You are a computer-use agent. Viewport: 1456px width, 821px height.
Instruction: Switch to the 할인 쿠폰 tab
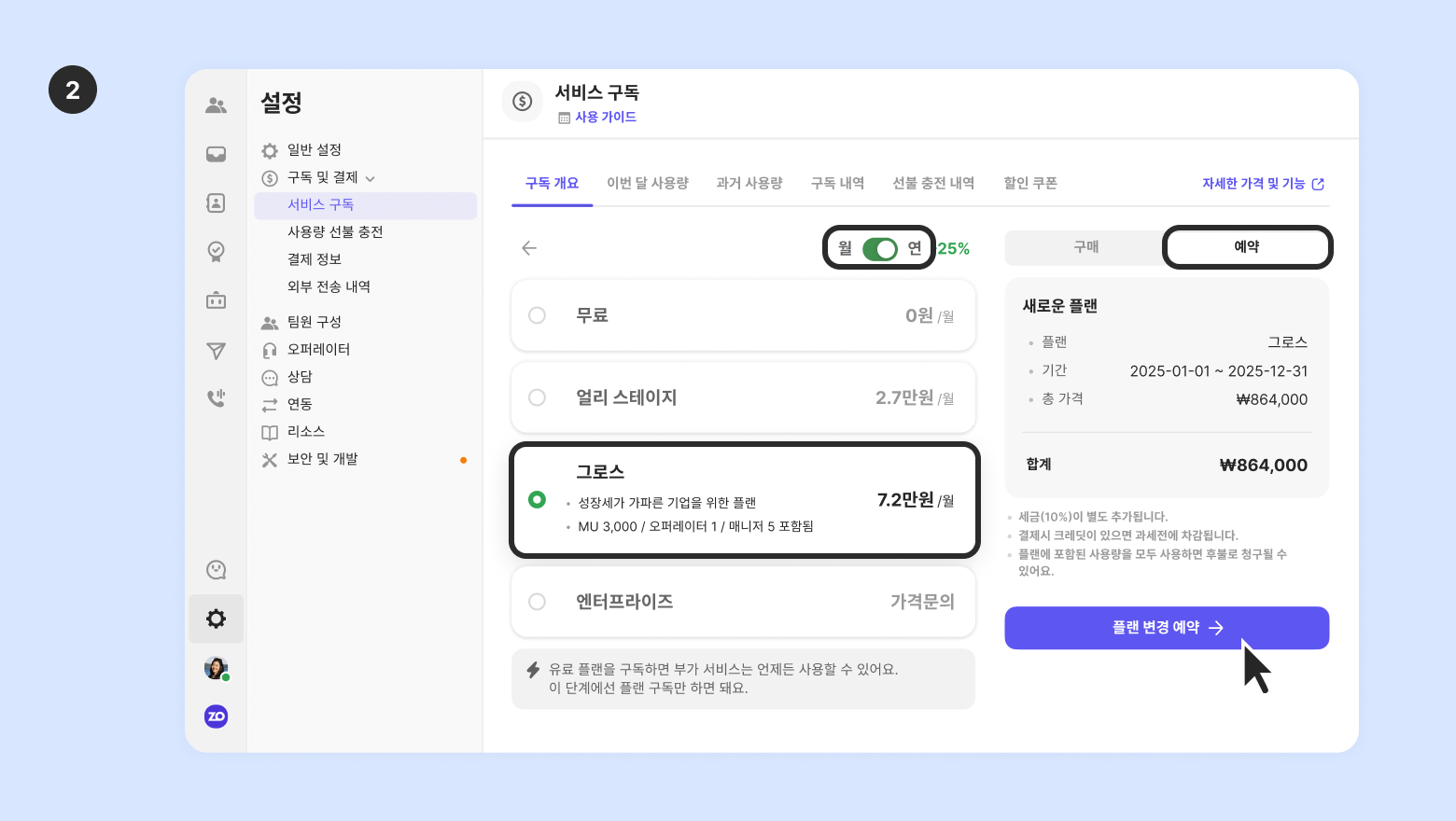pyautogui.click(x=1030, y=184)
